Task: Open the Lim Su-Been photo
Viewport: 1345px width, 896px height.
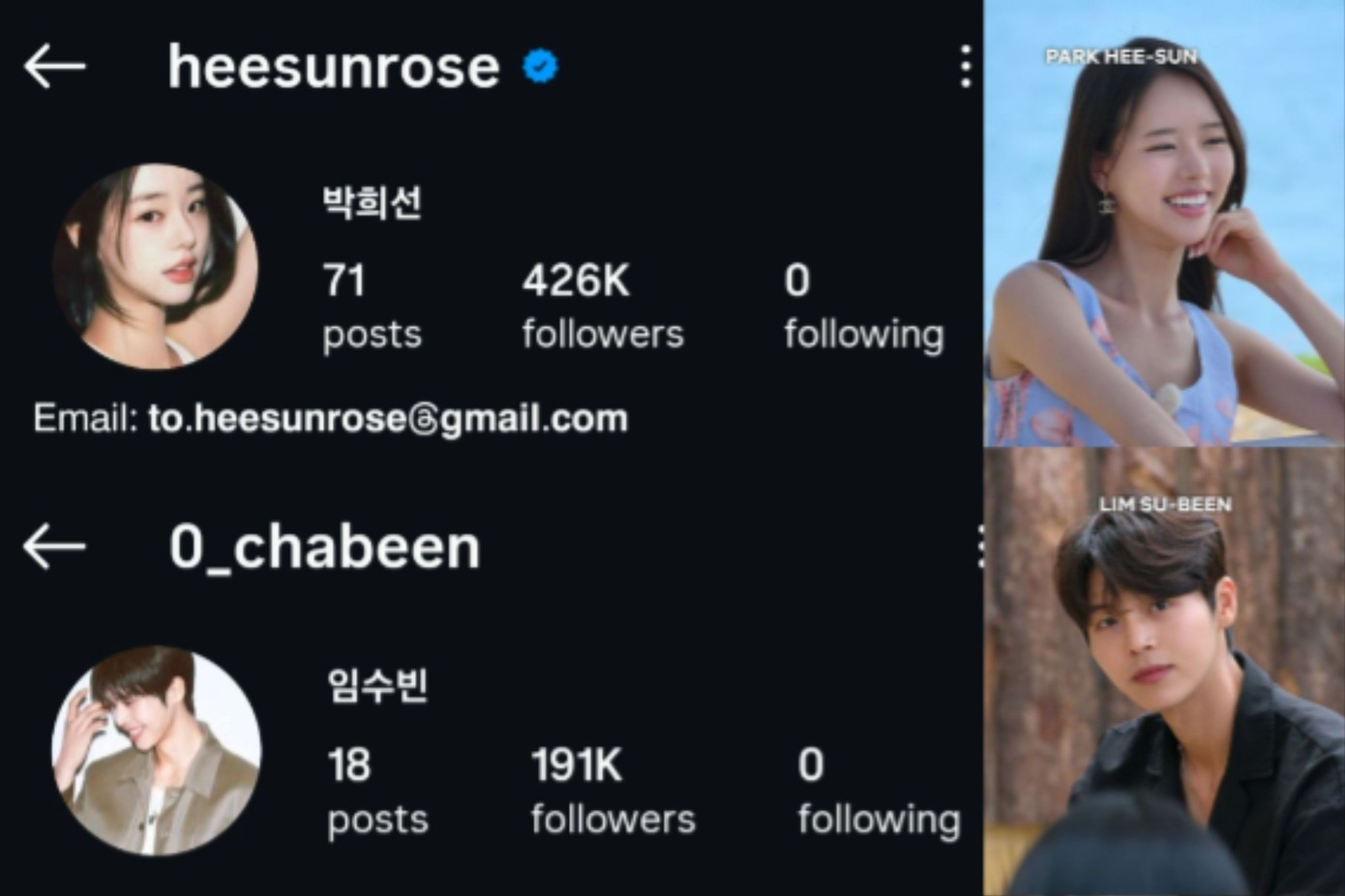Action: (x=1164, y=672)
